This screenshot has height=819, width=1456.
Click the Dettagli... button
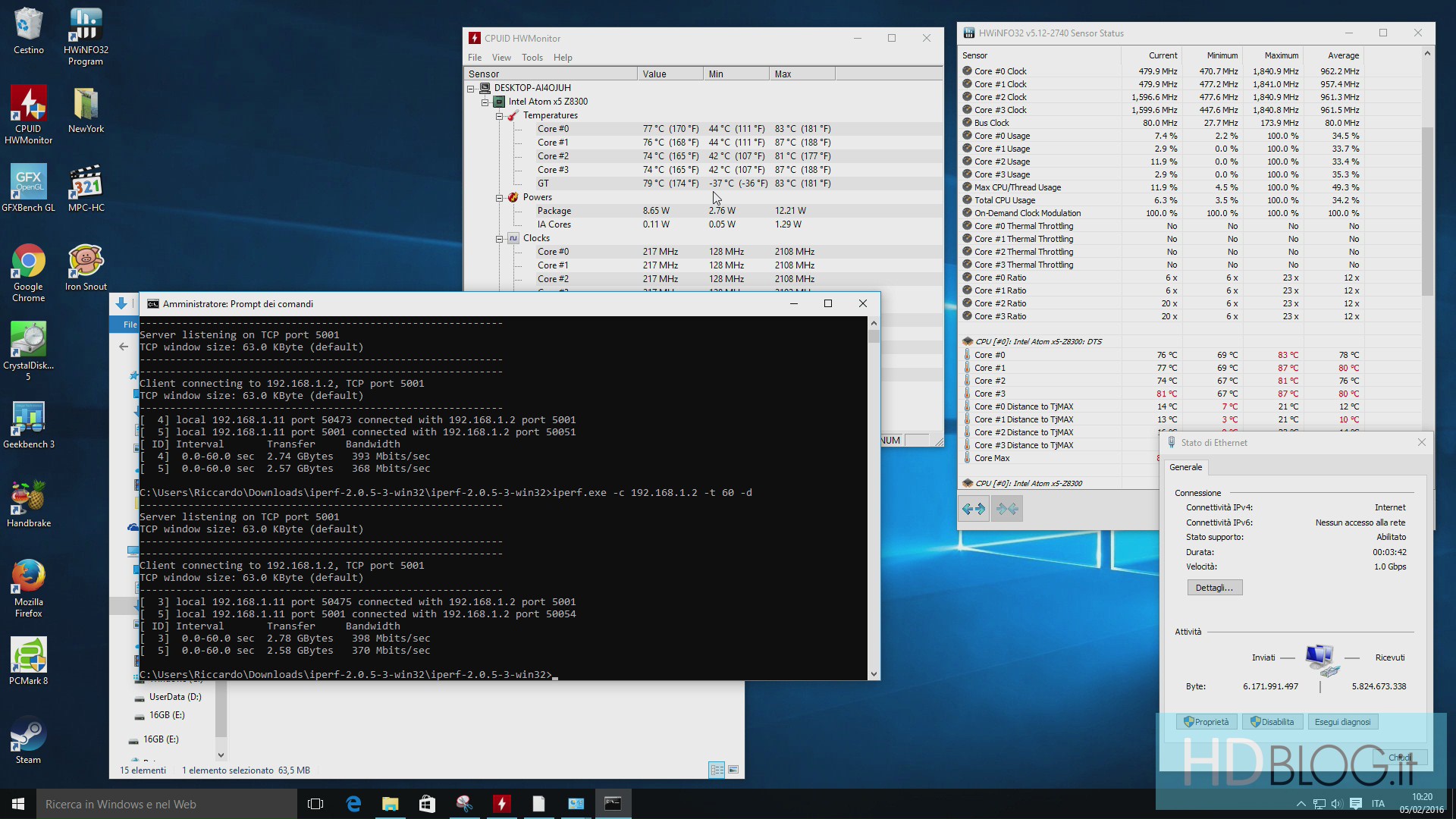click(1214, 588)
